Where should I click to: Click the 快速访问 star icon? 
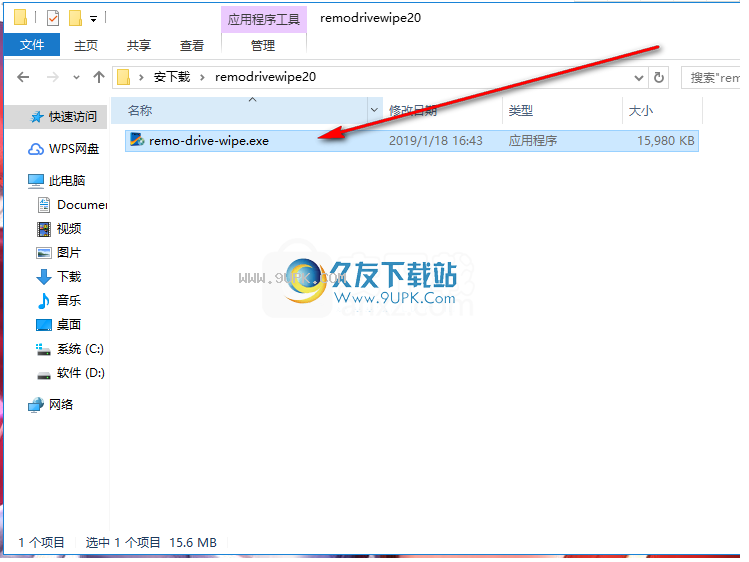coord(36,117)
